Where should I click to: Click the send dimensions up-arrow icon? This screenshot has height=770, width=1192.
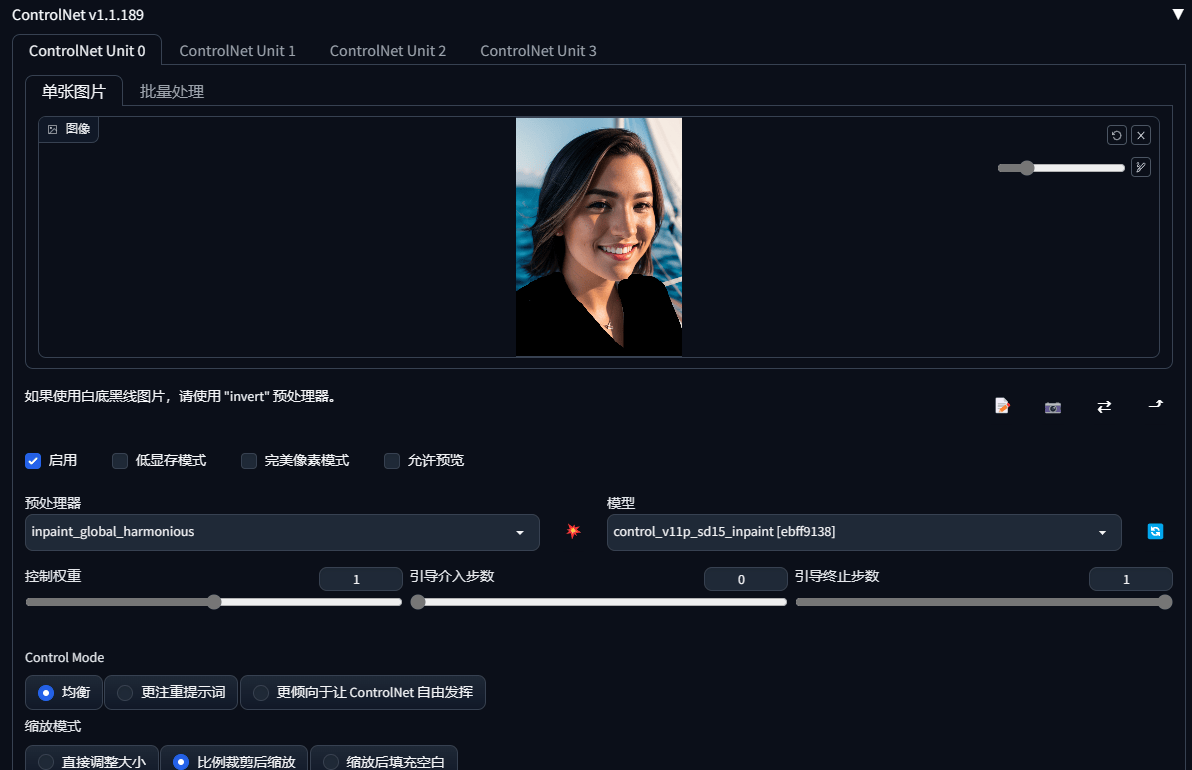click(x=1156, y=405)
